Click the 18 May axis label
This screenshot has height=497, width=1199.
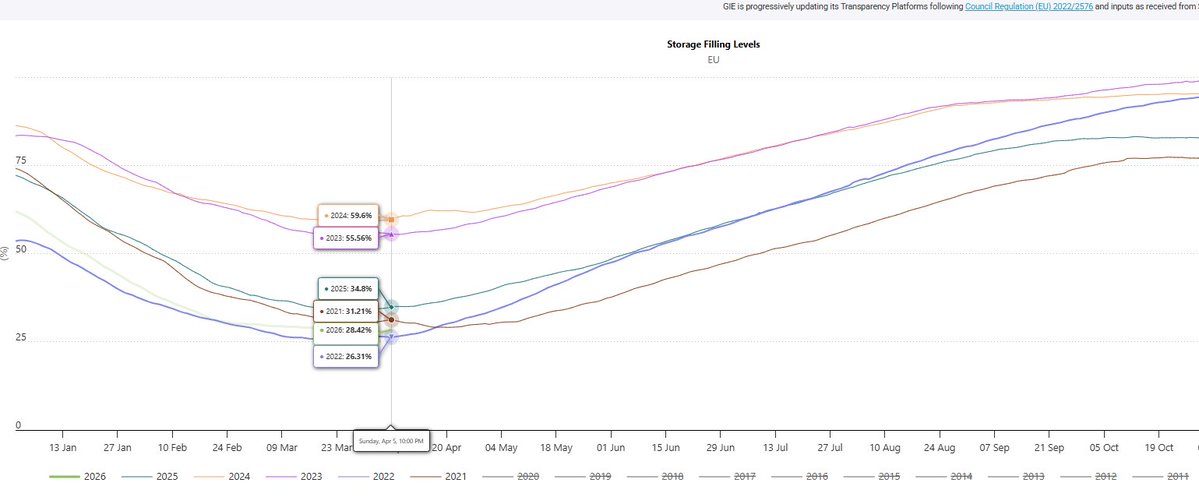coord(557,447)
